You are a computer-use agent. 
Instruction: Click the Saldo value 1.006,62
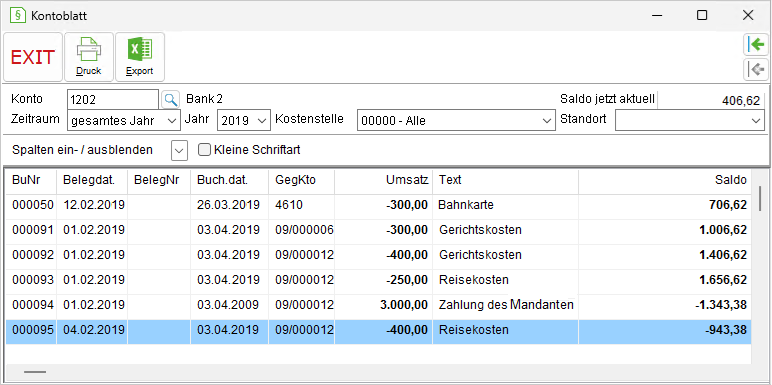(x=722, y=230)
